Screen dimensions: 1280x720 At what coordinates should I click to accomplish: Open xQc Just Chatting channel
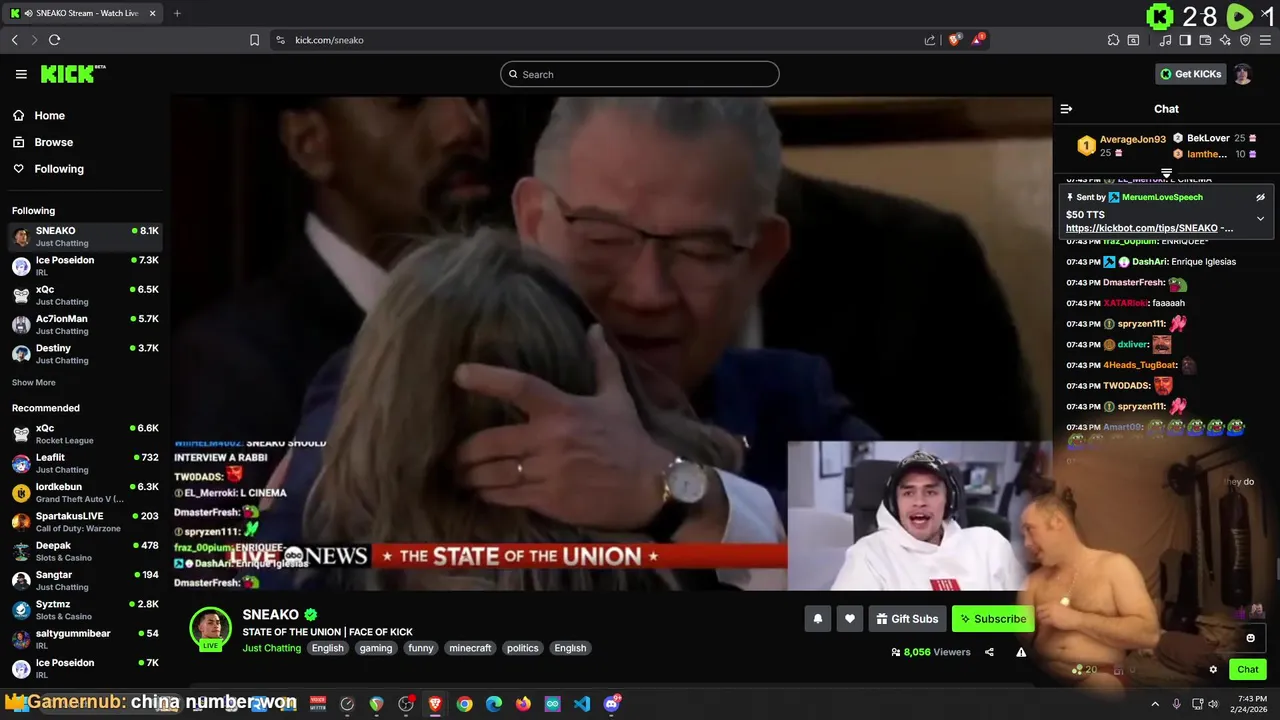pos(85,295)
